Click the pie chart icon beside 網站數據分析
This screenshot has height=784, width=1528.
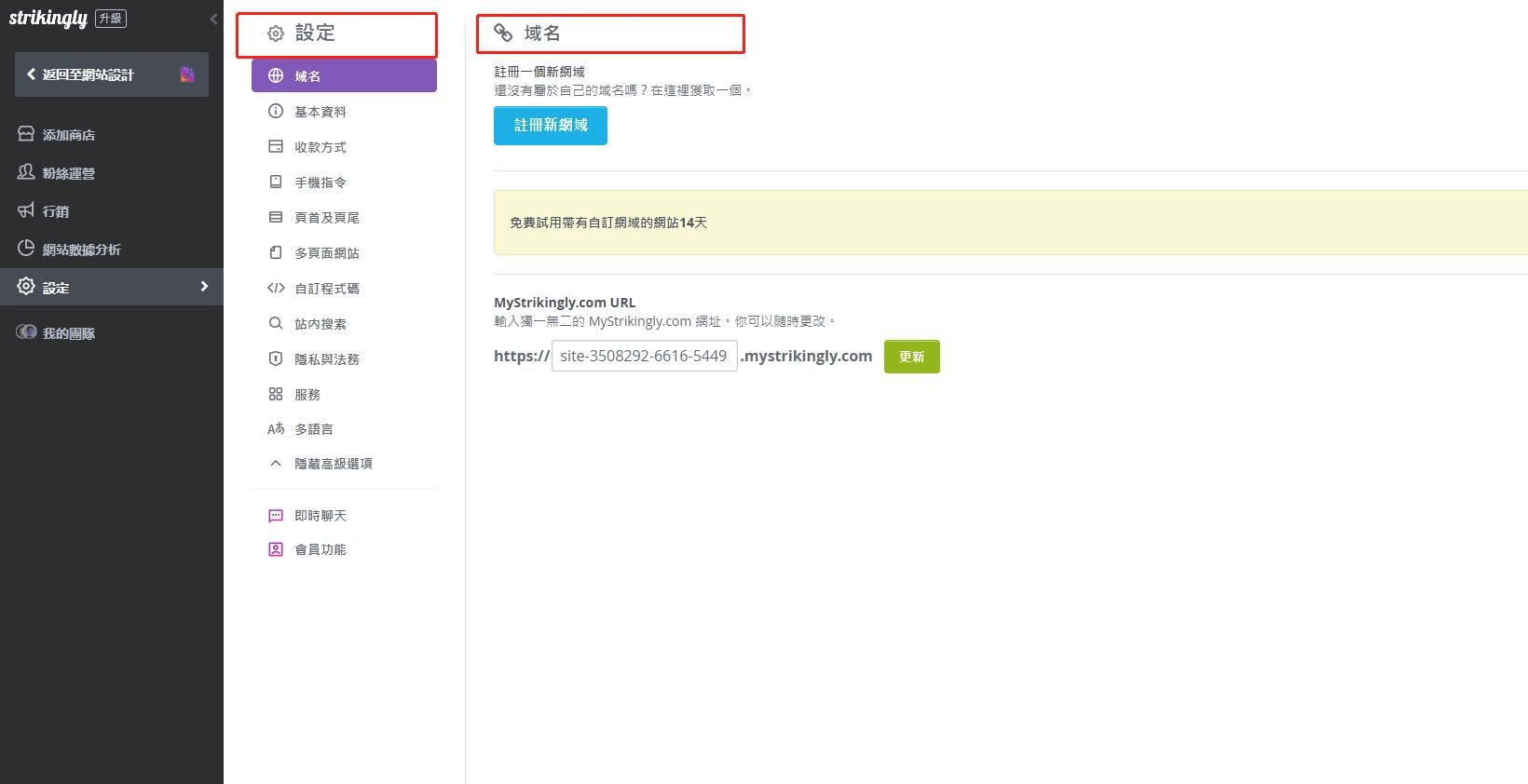point(26,249)
